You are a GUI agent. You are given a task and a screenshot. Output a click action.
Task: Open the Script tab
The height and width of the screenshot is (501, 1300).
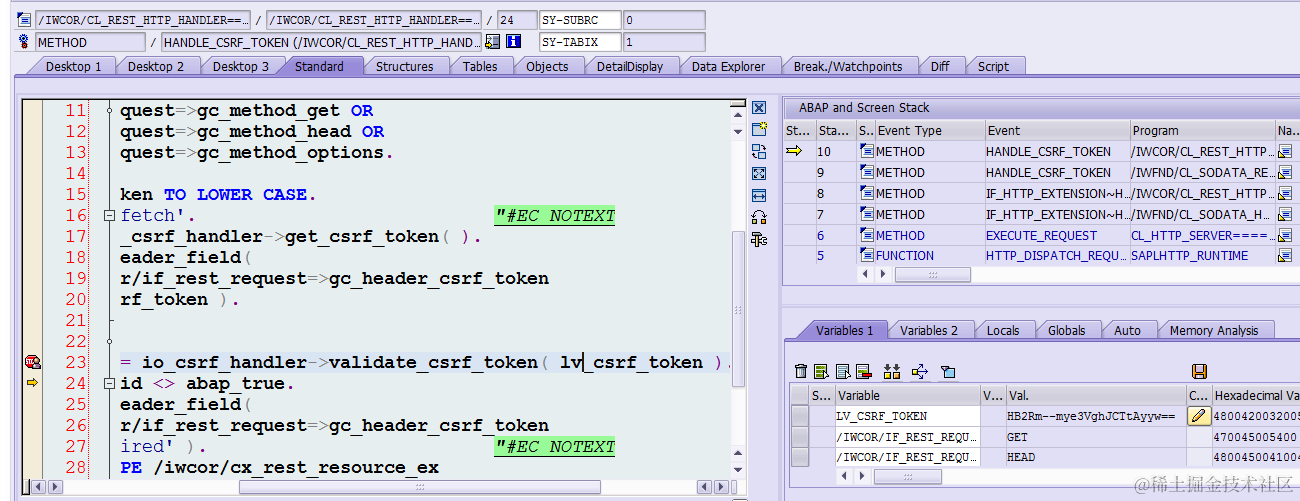pyautogui.click(x=993, y=66)
